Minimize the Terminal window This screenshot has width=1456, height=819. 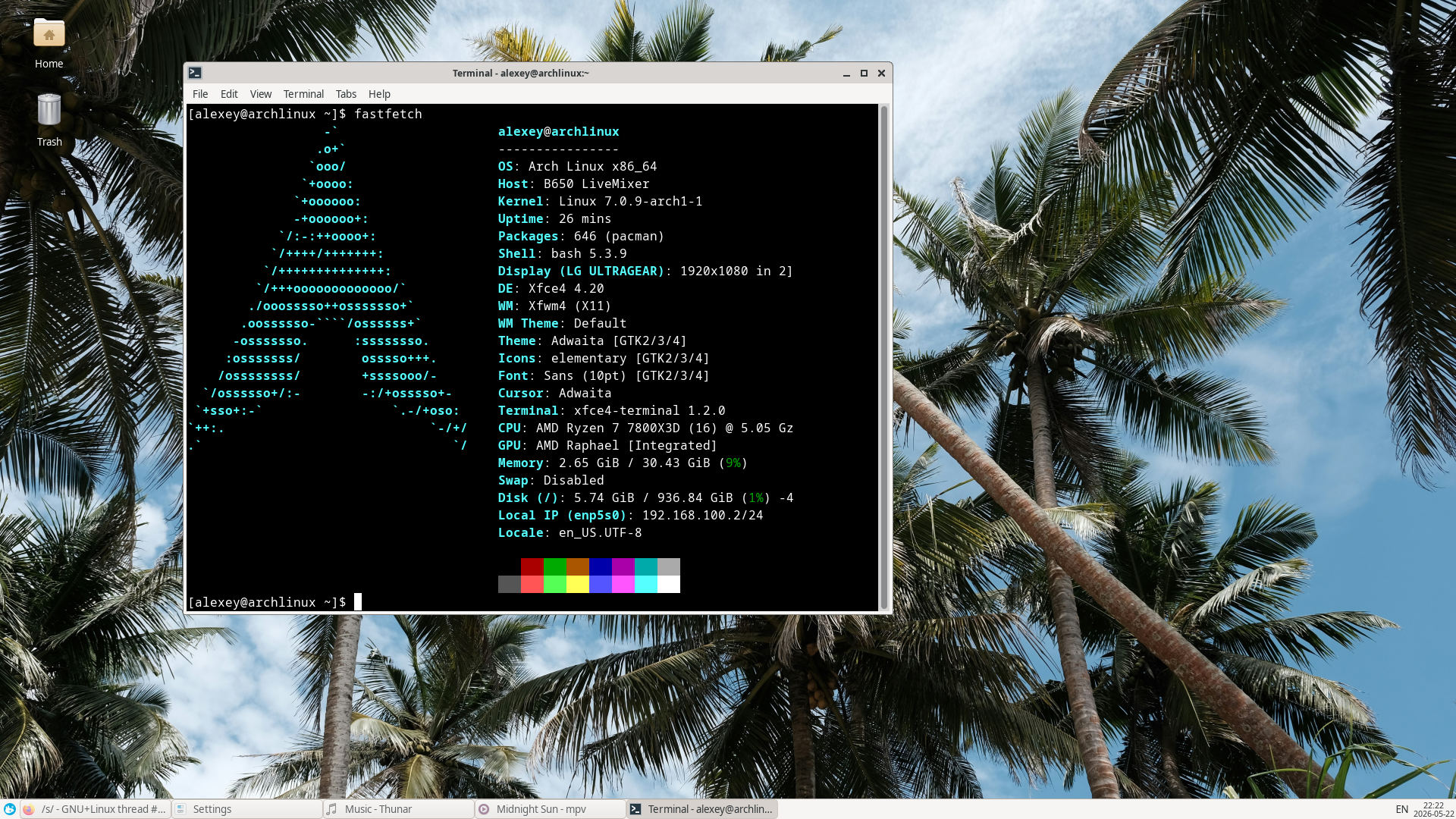[x=846, y=73]
